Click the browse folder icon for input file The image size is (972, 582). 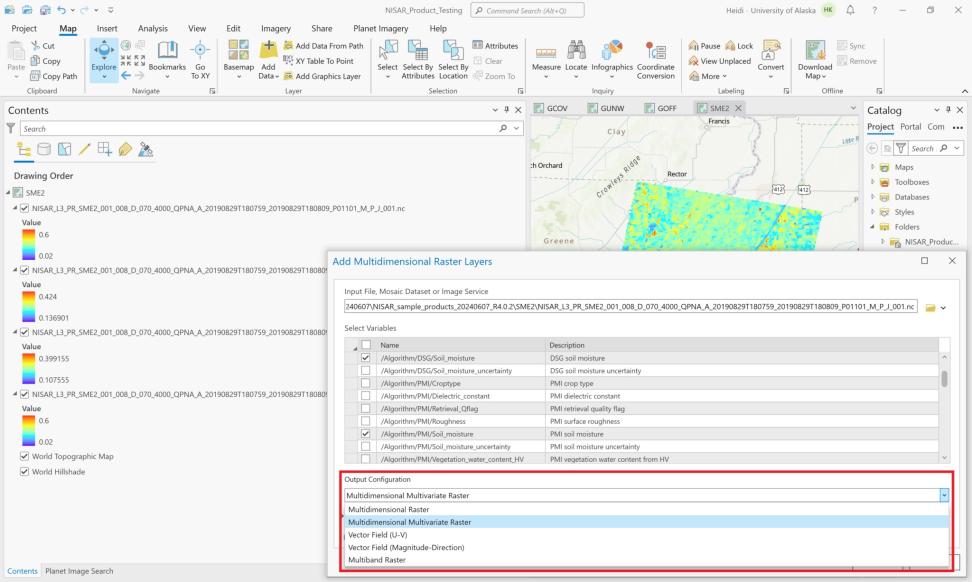(930, 307)
